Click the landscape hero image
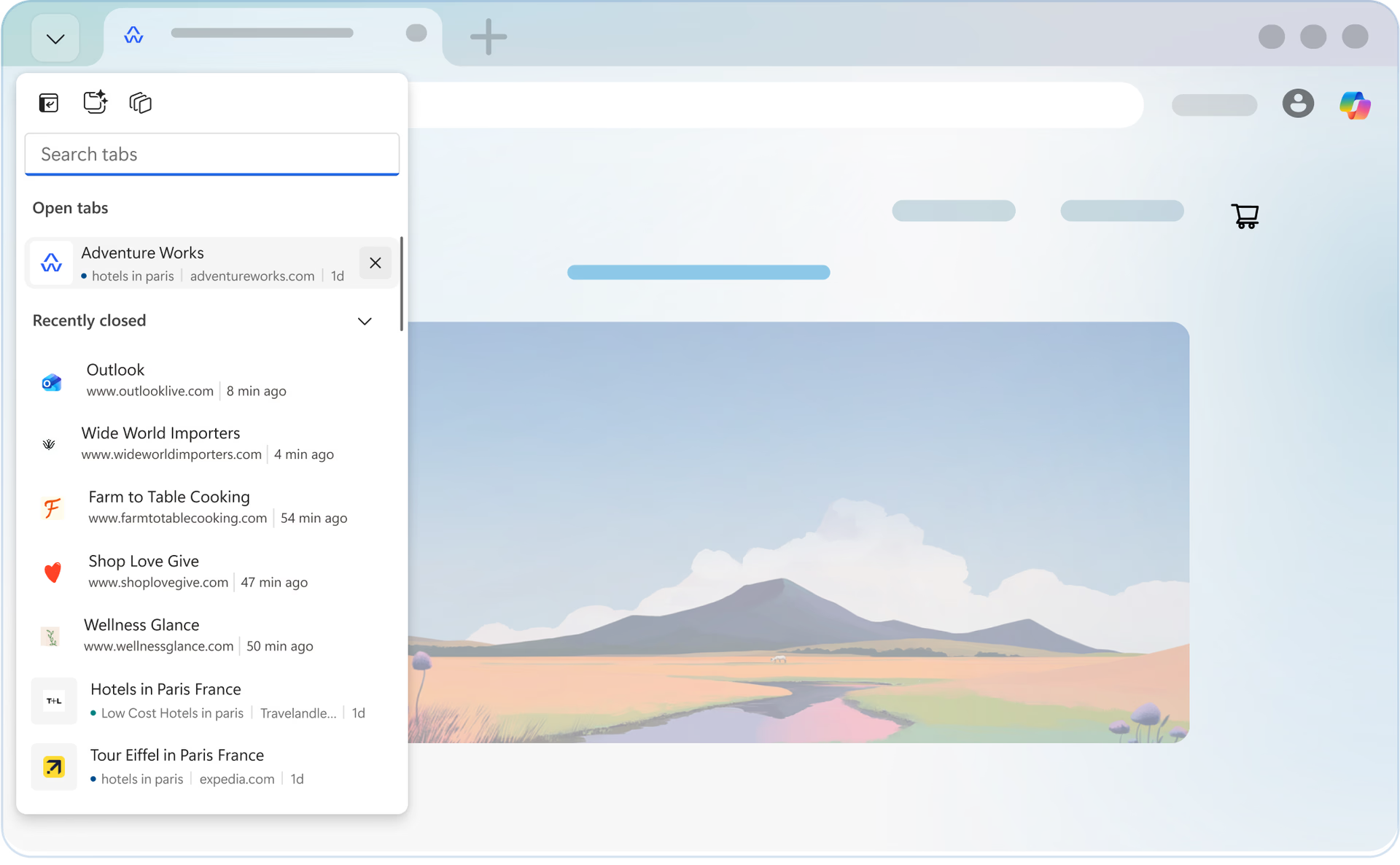 pyautogui.click(x=798, y=532)
